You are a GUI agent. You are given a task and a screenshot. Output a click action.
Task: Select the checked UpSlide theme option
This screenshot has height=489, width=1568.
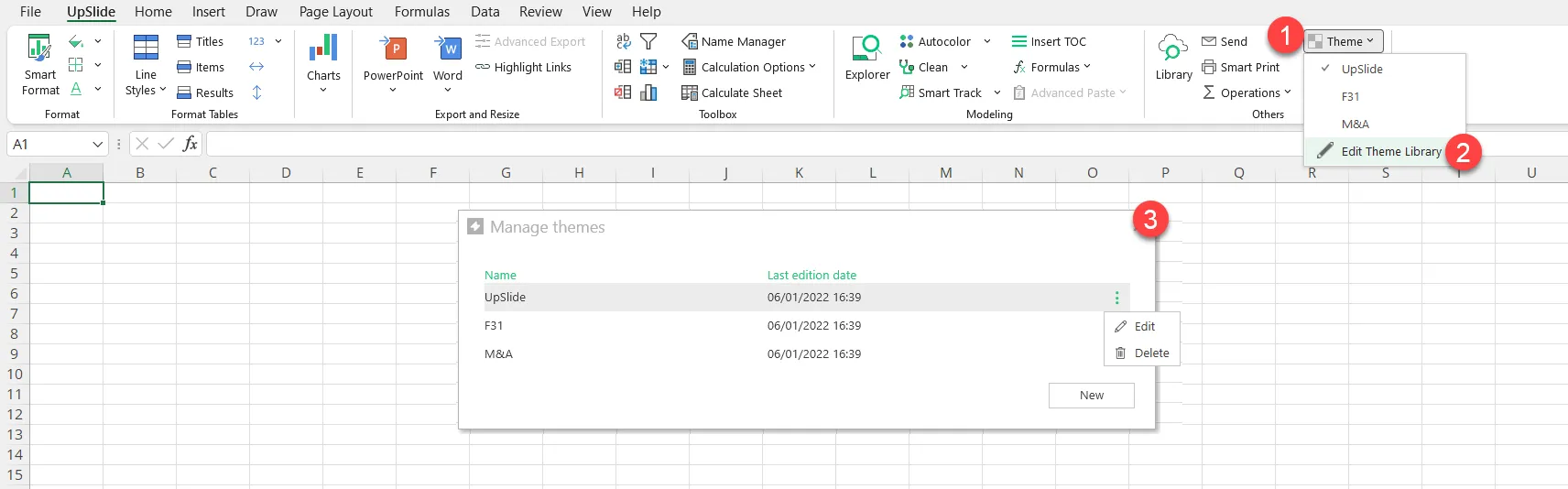click(1385, 69)
